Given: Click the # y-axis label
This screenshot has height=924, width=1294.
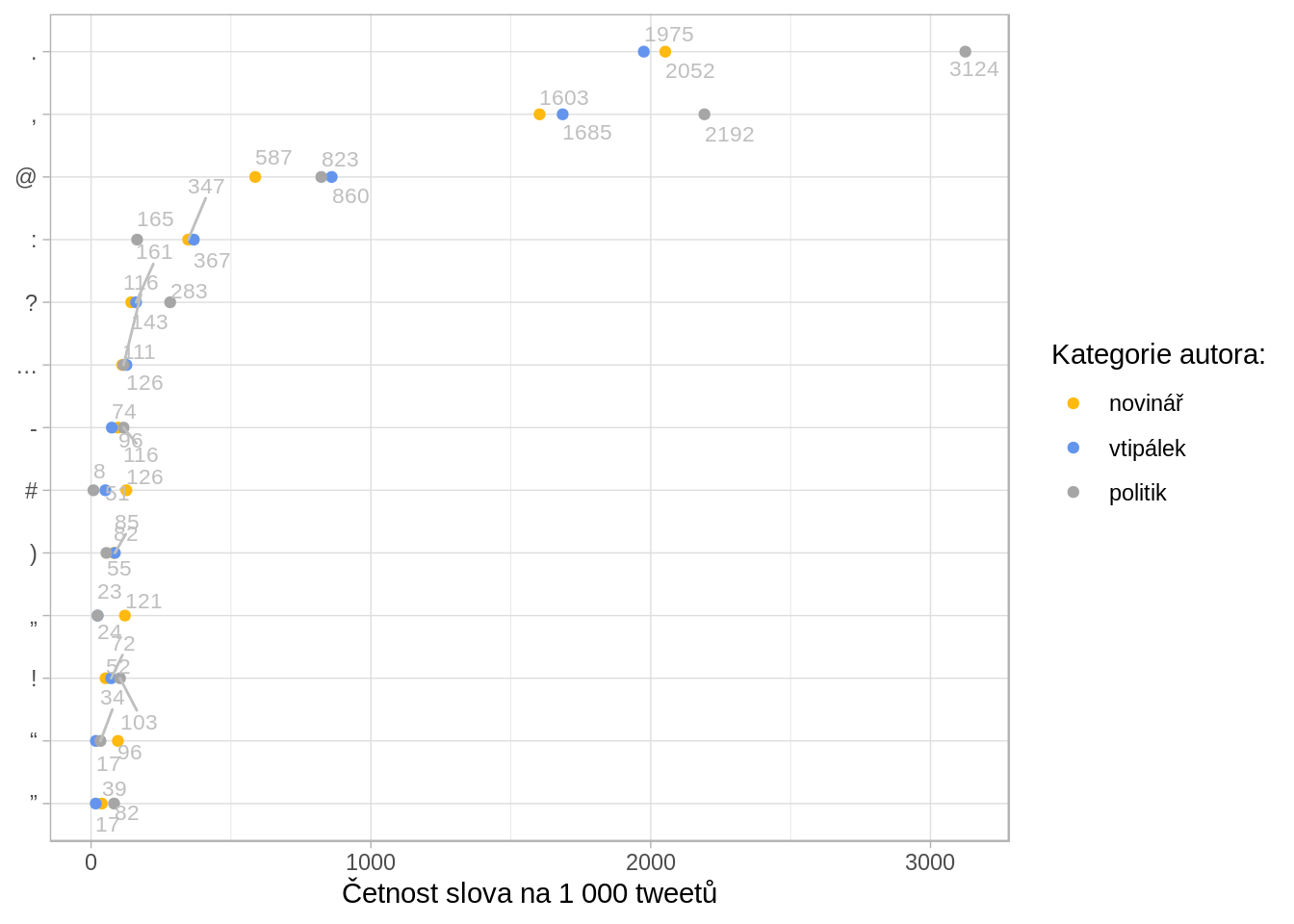Looking at the screenshot, I should coord(31,491).
